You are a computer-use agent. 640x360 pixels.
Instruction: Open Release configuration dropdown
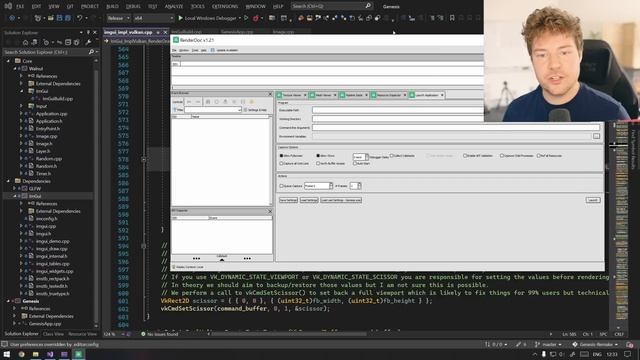(118, 18)
